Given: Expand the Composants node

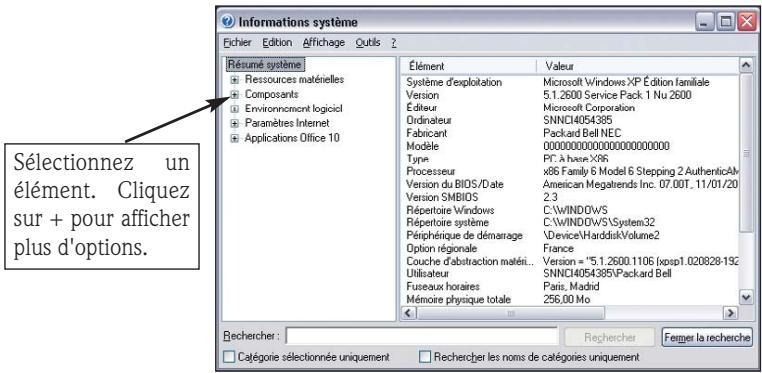Looking at the screenshot, I should click(235, 94).
